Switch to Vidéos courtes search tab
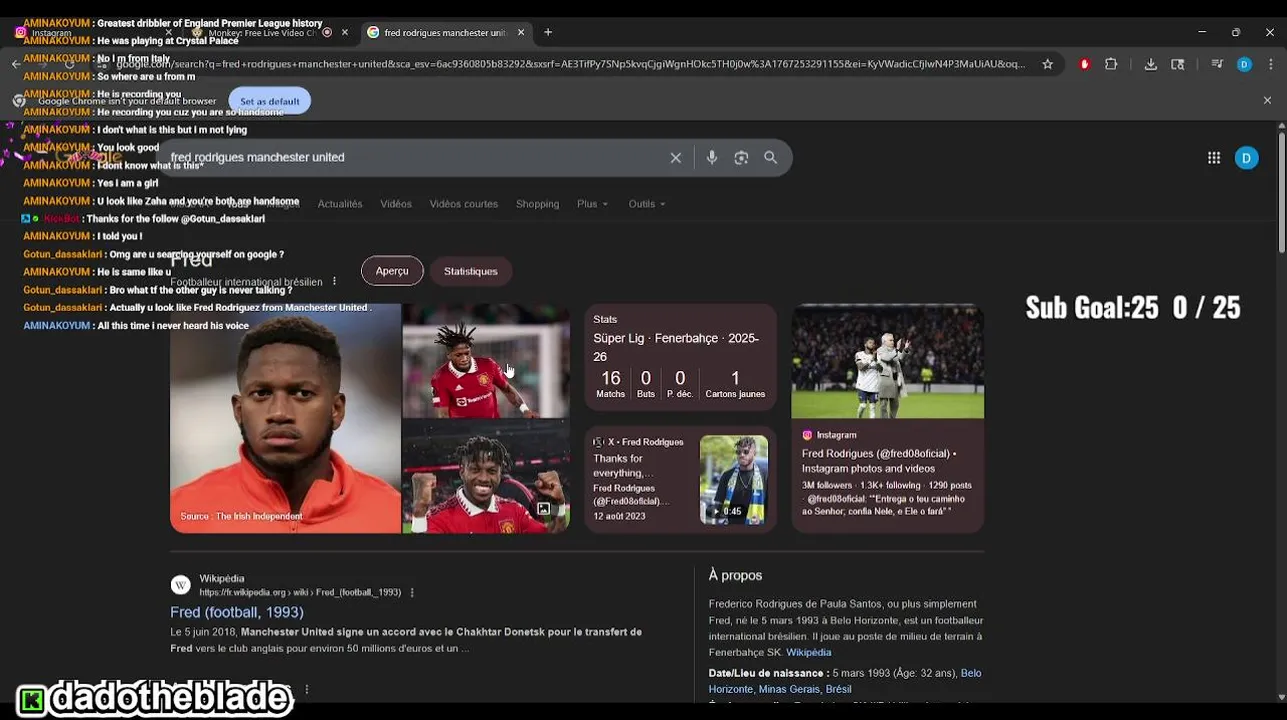 (464, 204)
